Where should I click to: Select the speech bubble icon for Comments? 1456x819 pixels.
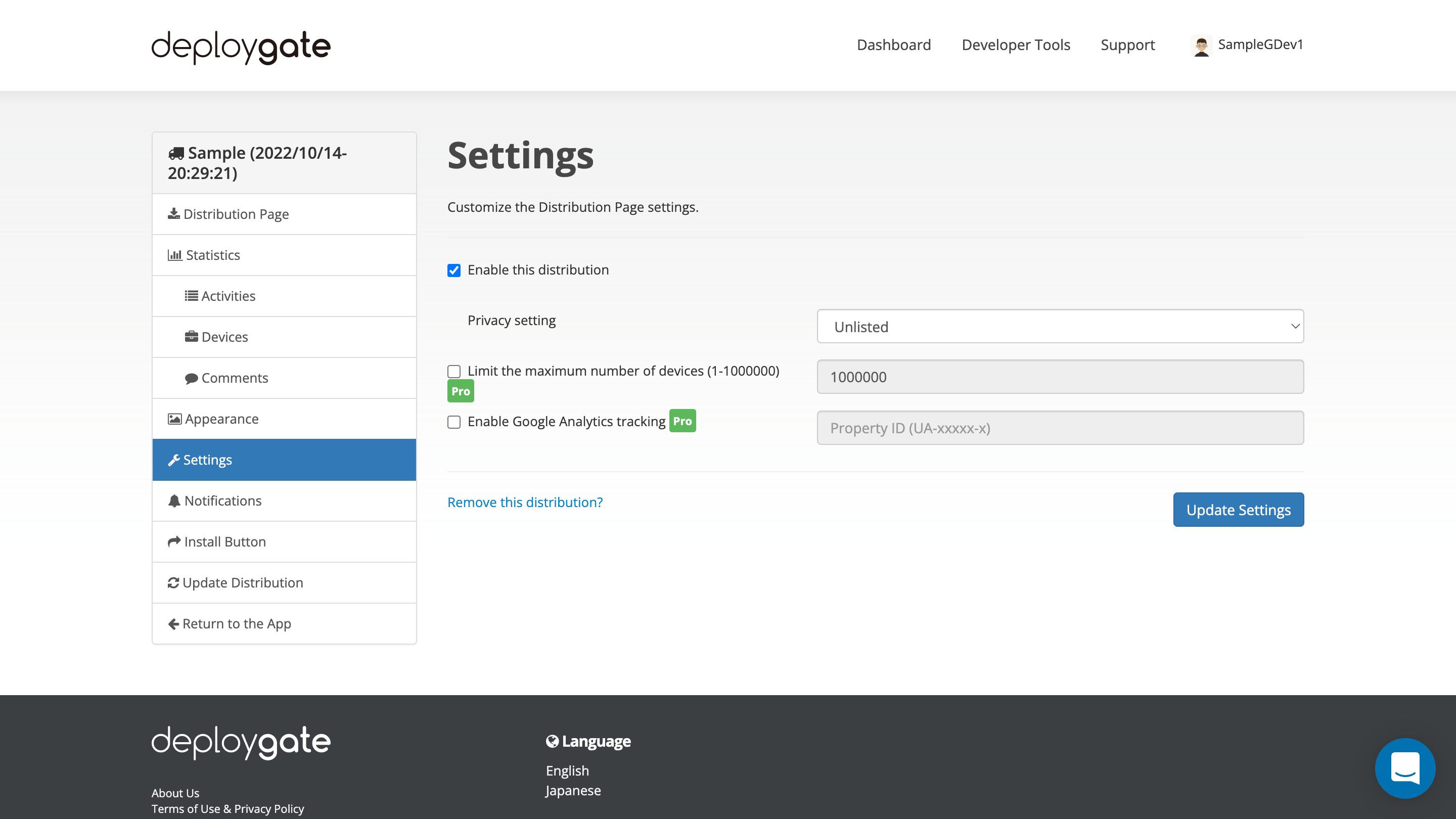pyautogui.click(x=192, y=378)
